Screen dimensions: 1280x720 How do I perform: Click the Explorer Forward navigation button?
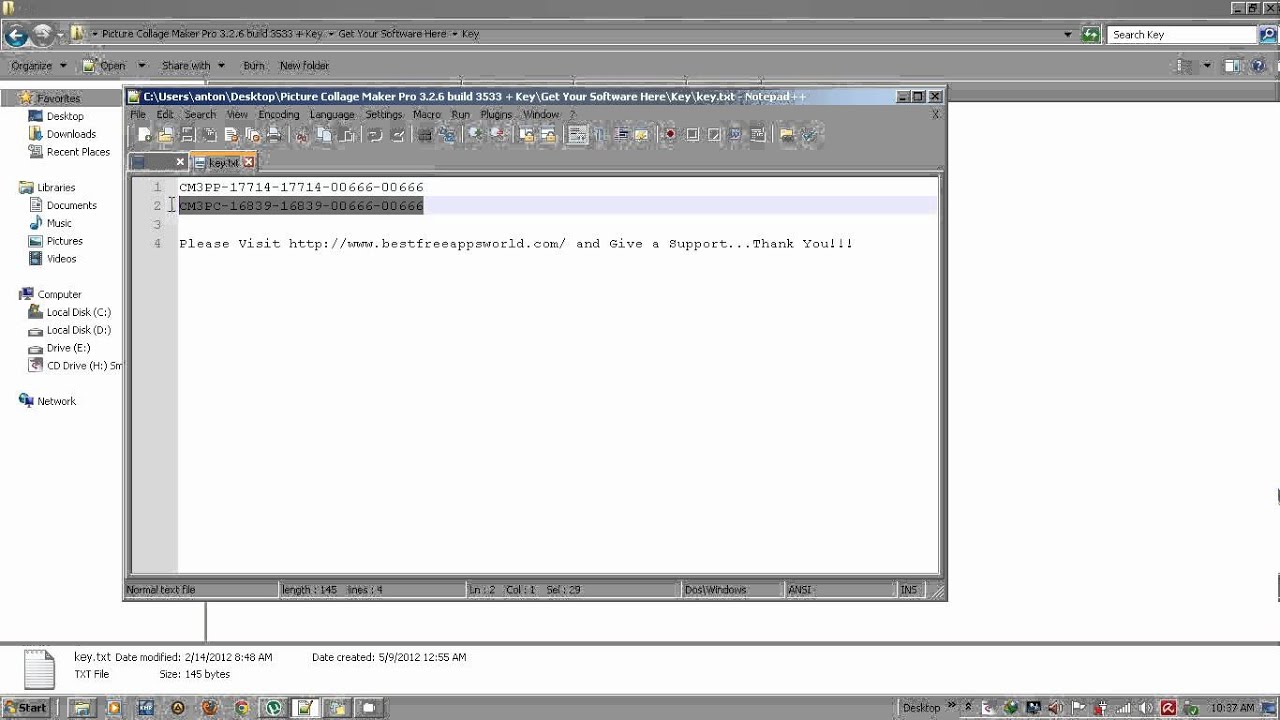click(42, 35)
